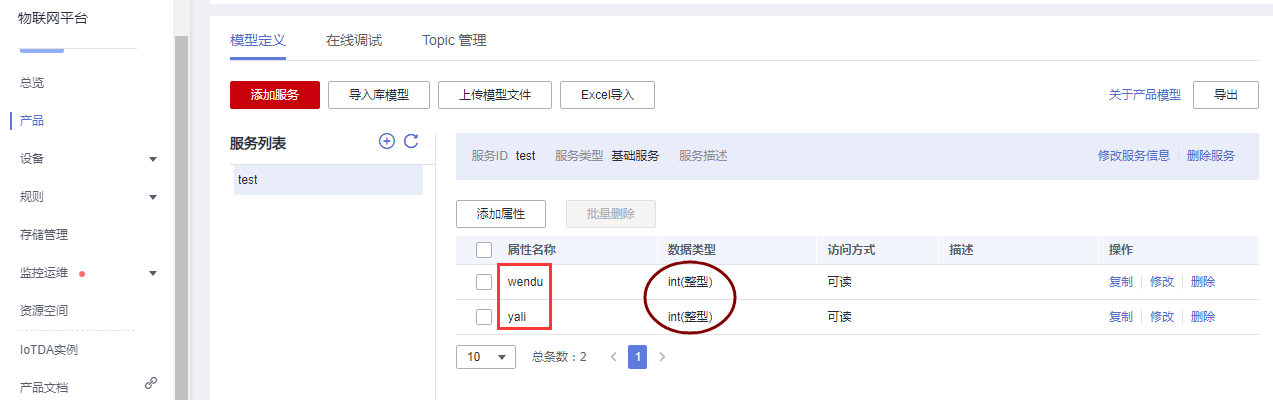Refresh the service list
The width and height of the screenshot is (1273, 400).
[x=411, y=142]
